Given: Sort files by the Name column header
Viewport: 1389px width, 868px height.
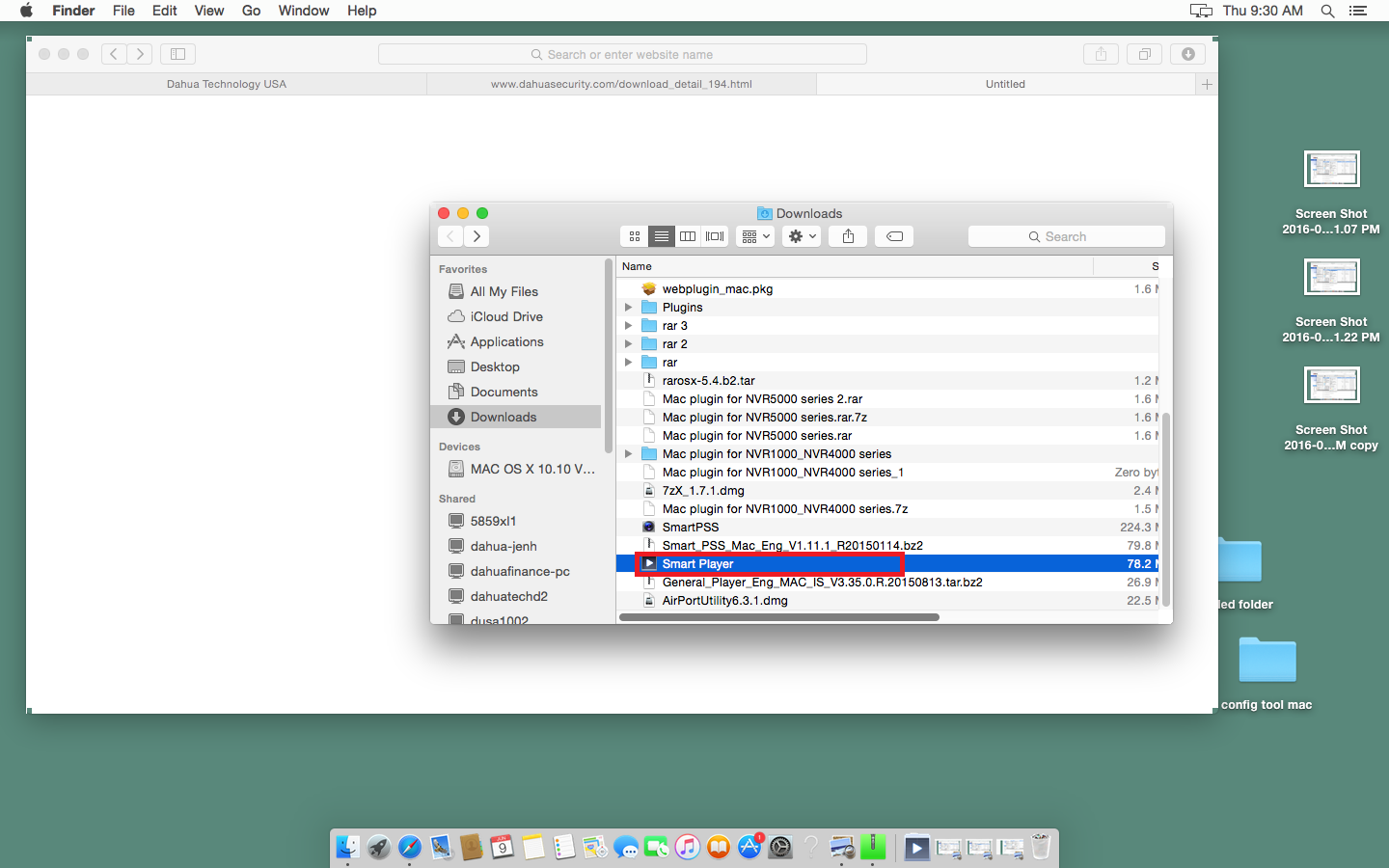Looking at the screenshot, I should click(x=855, y=266).
